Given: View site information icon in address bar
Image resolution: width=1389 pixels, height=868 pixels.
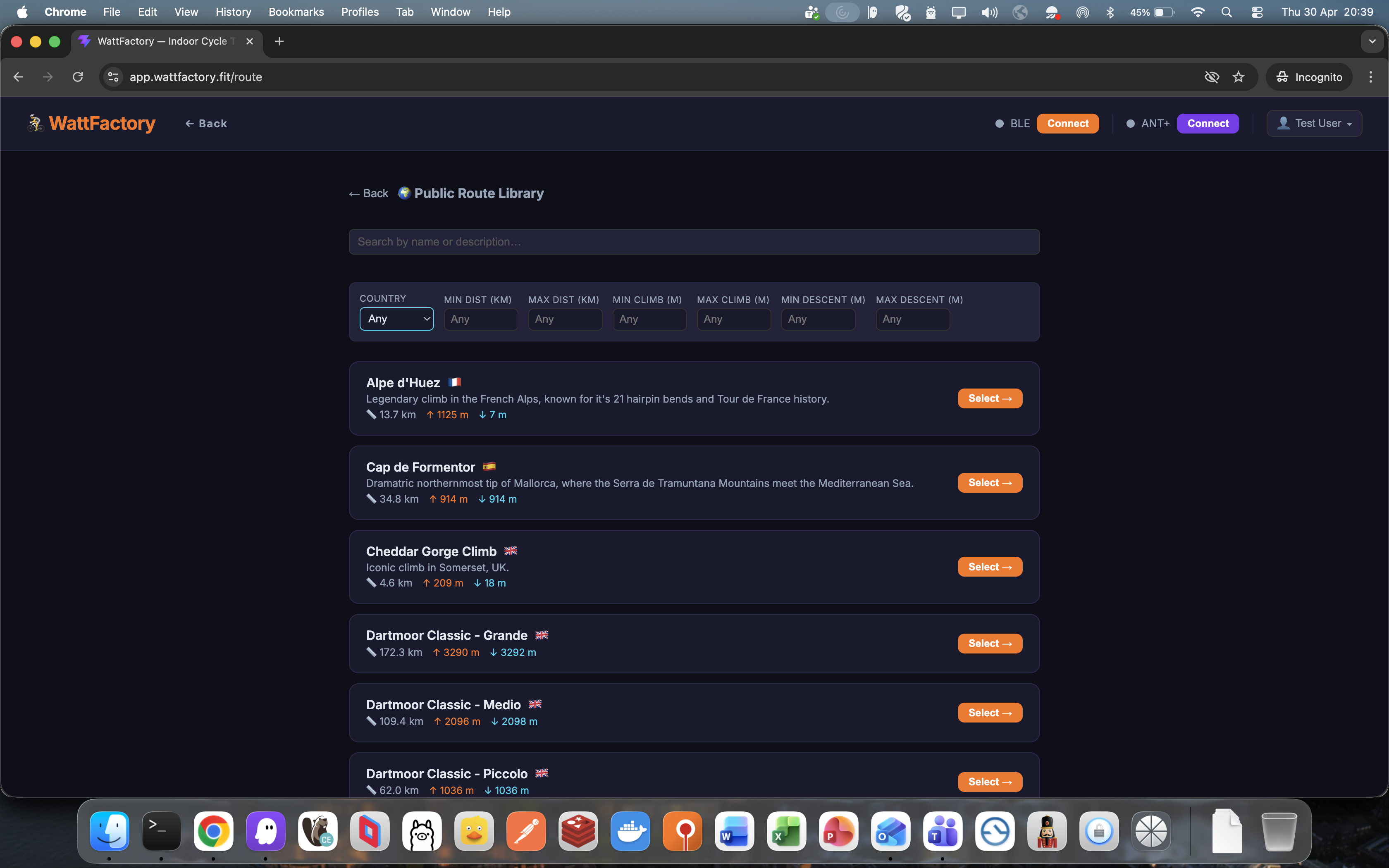Looking at the screenshot, I should coord(113,77).
